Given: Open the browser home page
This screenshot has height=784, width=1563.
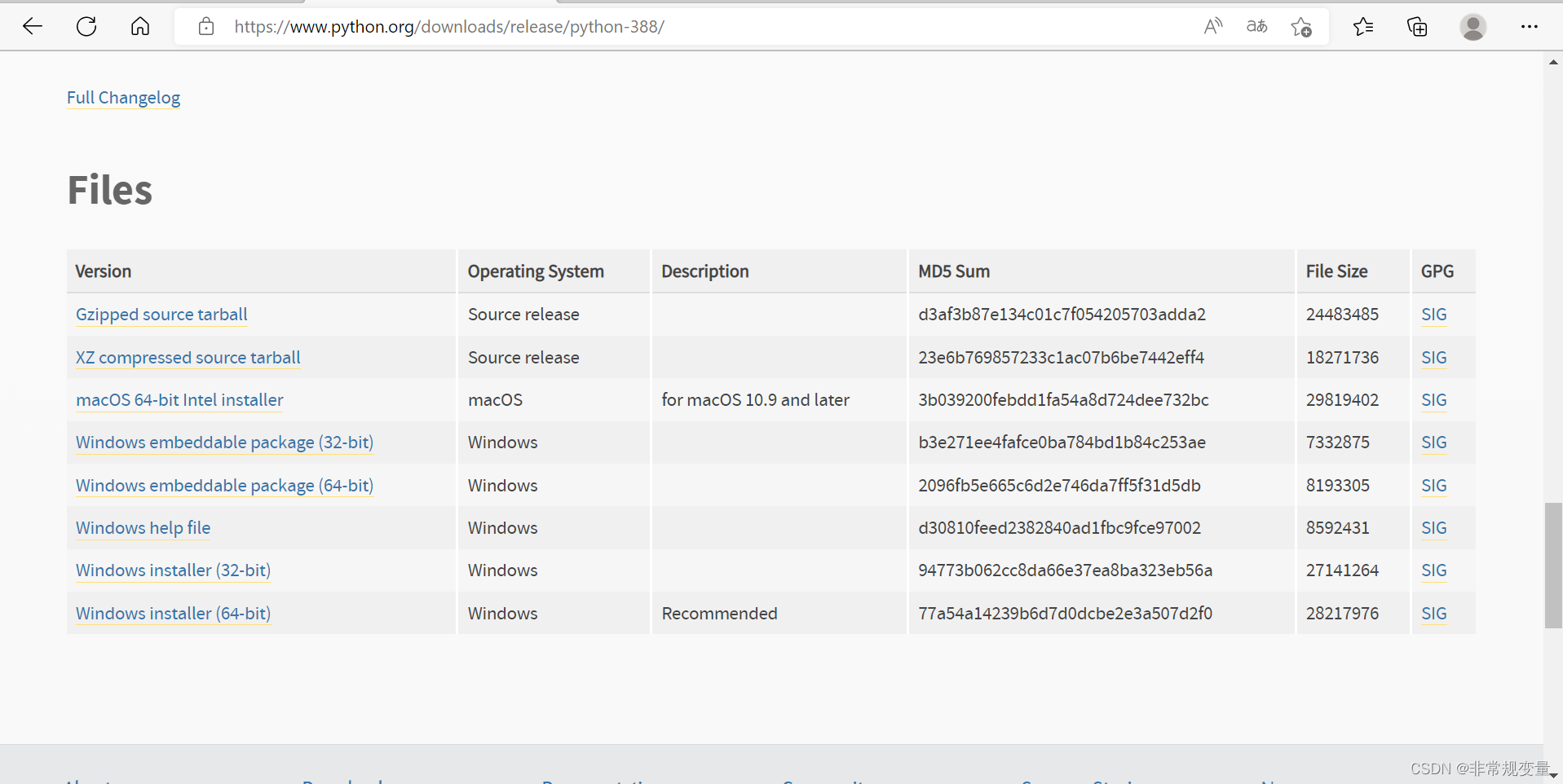Looking at the screenshot, I should pos(140,27).
